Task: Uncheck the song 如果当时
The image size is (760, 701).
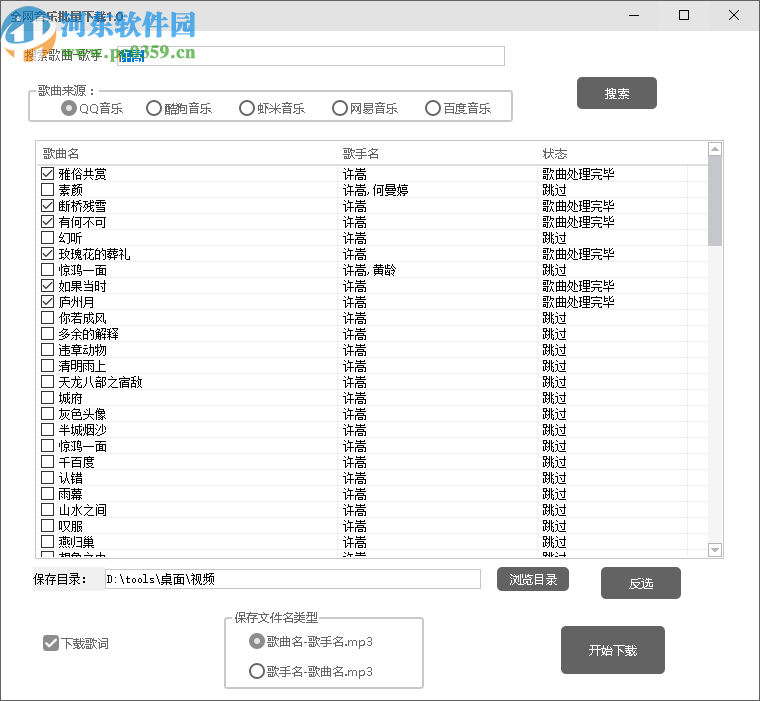Action: (48, 286)
